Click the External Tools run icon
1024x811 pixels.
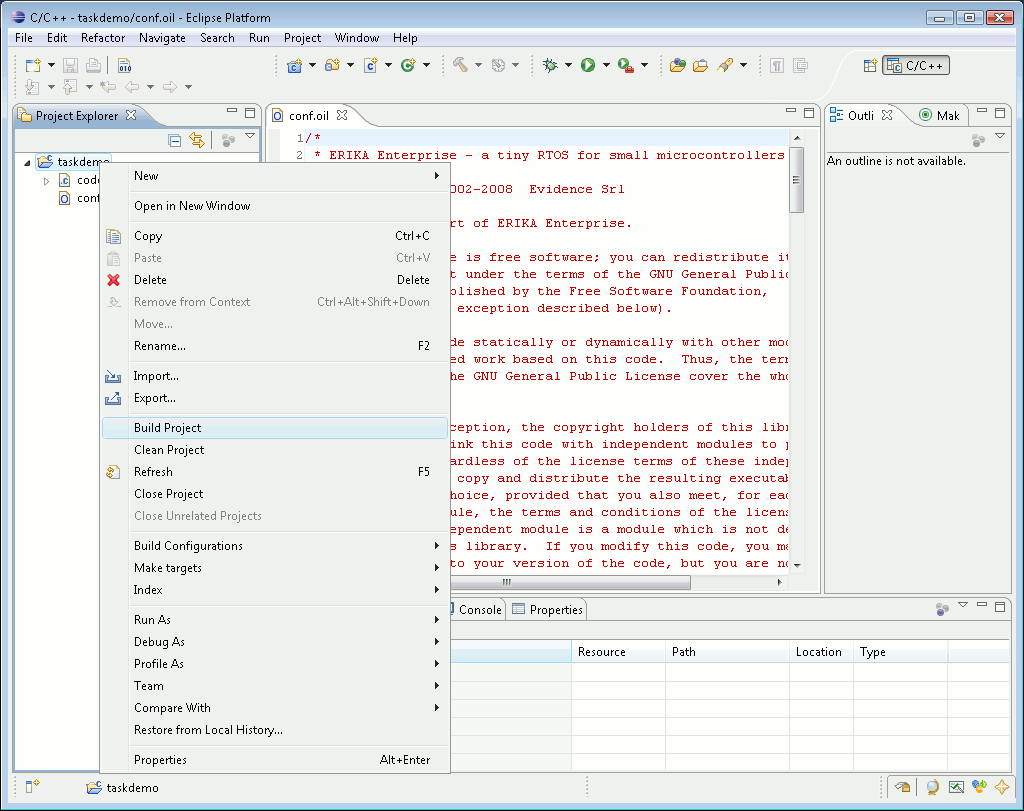click(626, 65)
